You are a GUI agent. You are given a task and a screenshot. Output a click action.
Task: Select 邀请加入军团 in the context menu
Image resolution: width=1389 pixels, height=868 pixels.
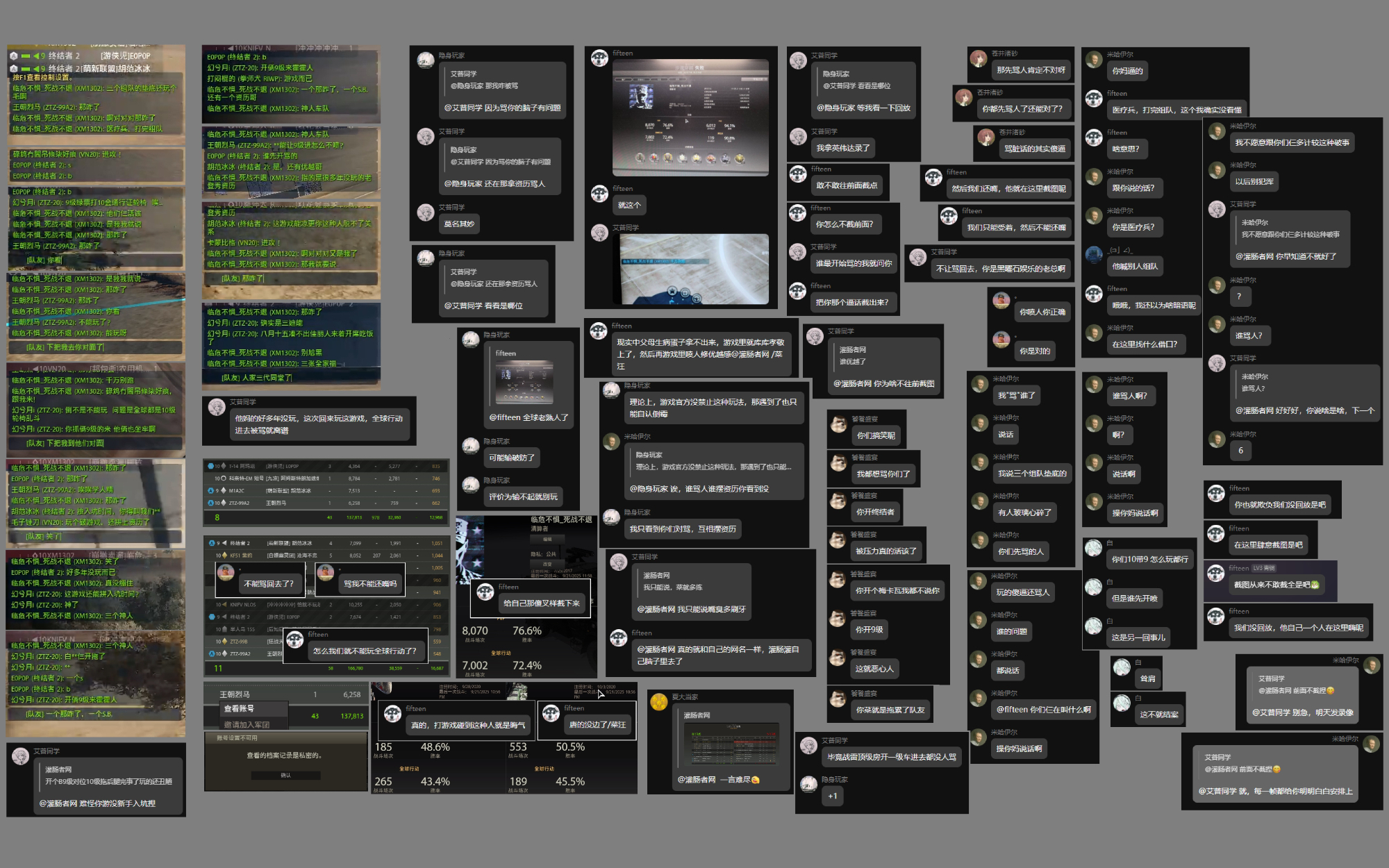246,724
